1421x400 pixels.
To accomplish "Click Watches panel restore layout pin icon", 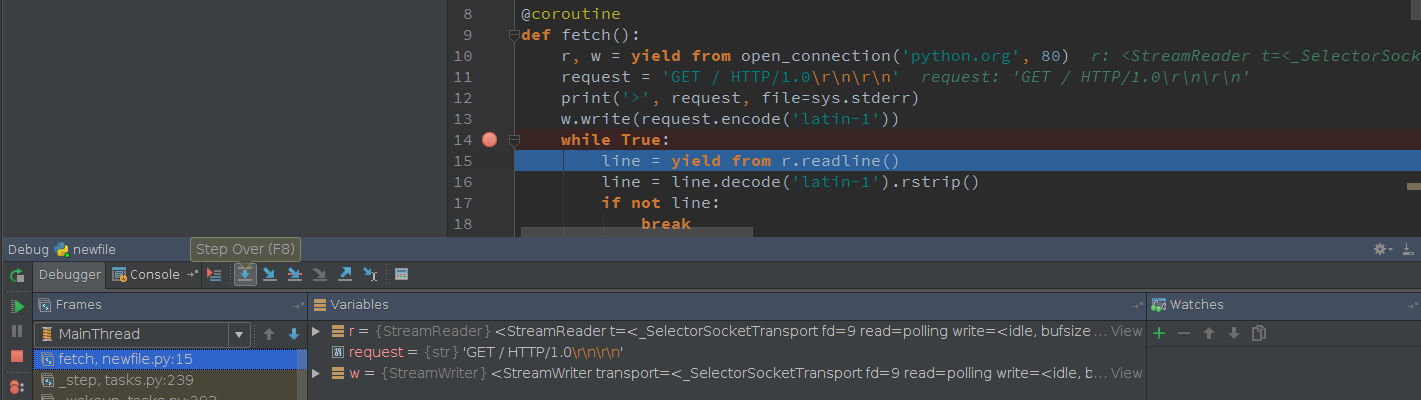I will 1411,306.
